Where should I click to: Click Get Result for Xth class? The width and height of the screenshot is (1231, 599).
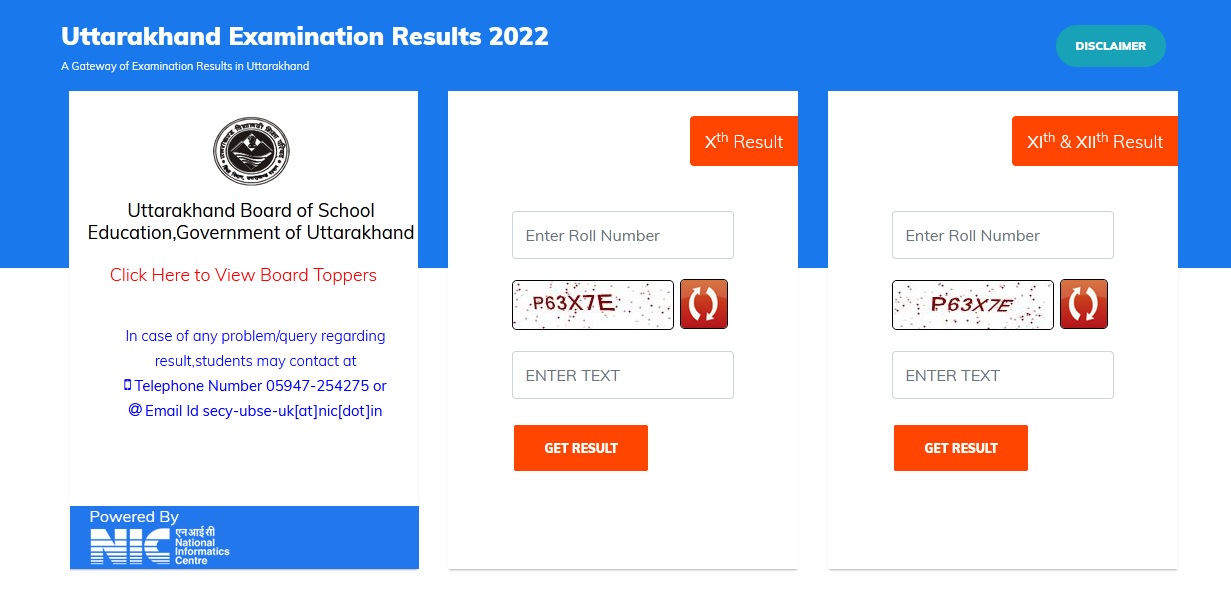click(581, 448)
